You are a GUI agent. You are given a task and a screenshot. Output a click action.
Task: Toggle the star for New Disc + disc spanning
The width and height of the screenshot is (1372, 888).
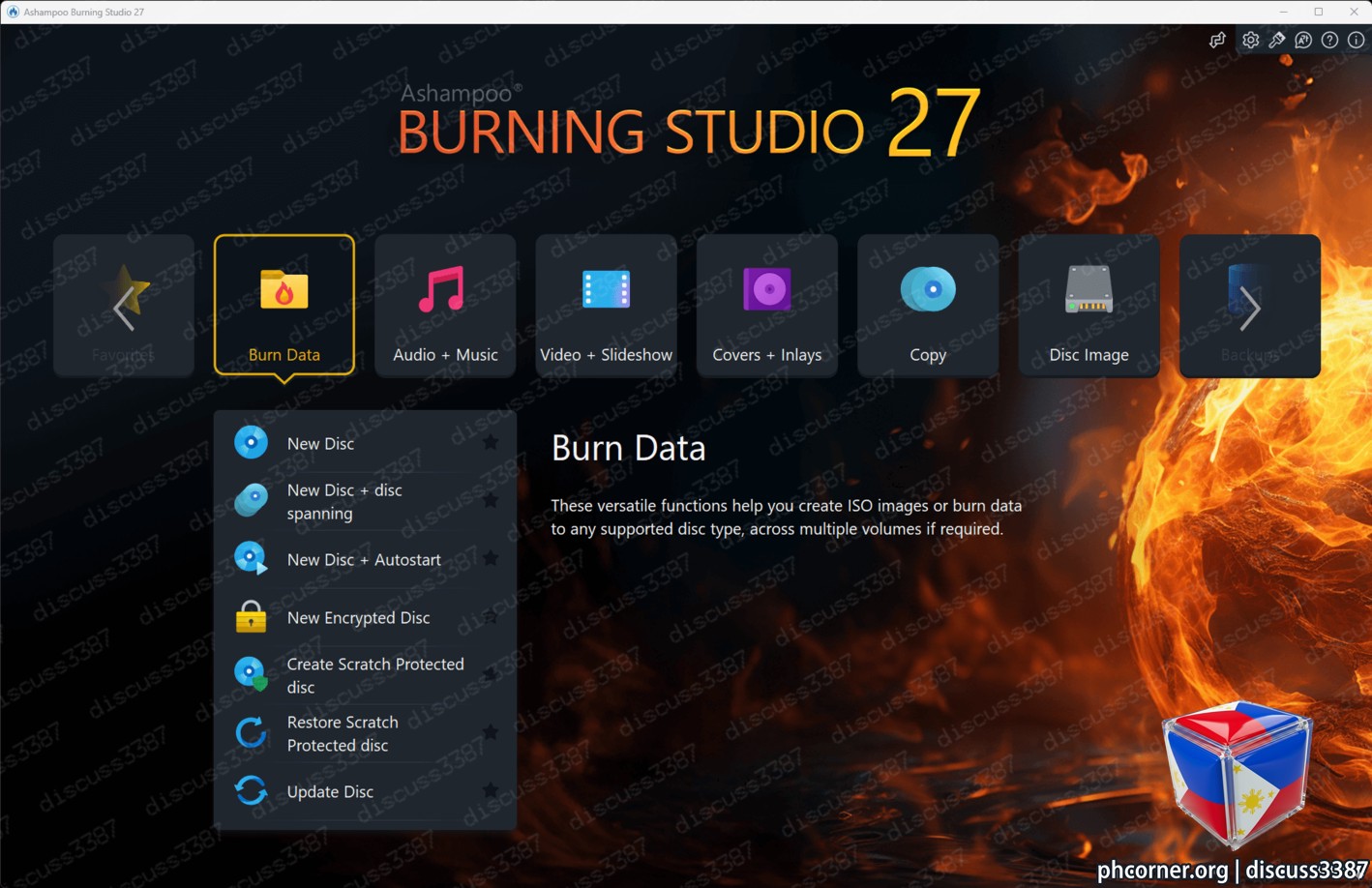(x=491, y=501)
